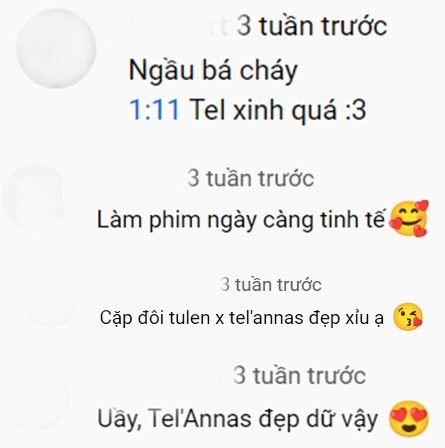Open blurred username above "Uầy, Tel'Annas" comment
The image size is (445, 448).
(x=162, y=375)
